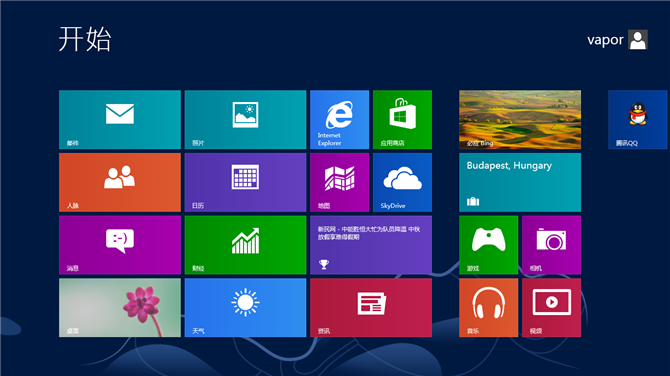Open the Photos tile

pos(245,119)
